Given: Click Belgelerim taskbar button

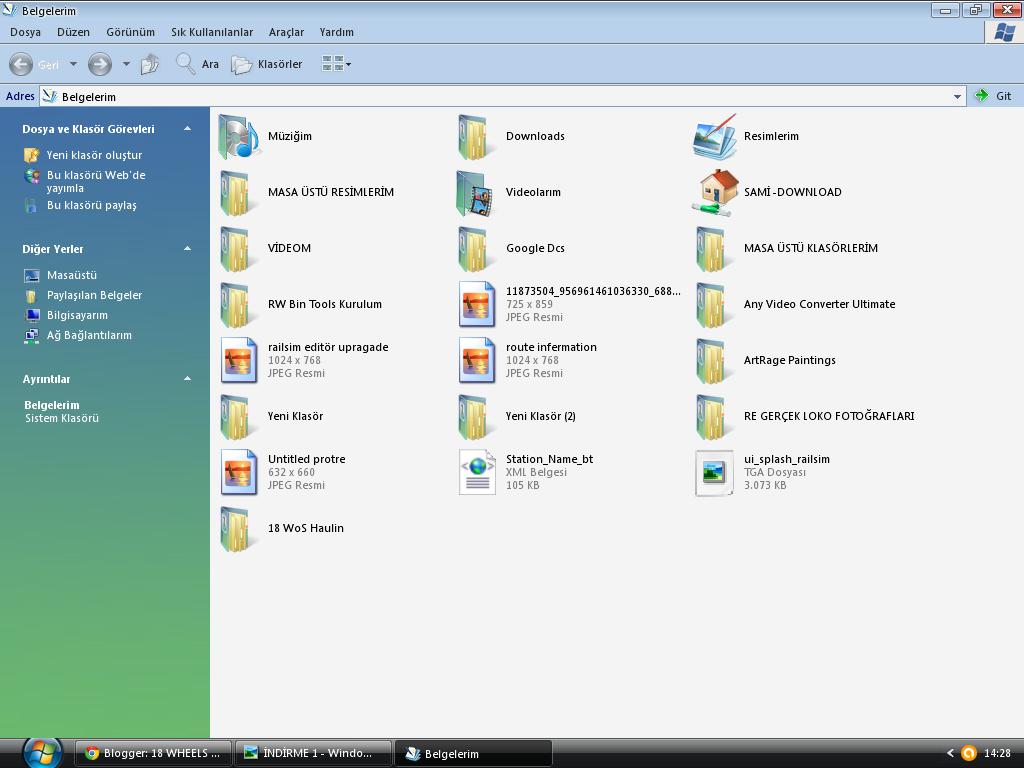Looking at the screenshot, I should (474, 753).
